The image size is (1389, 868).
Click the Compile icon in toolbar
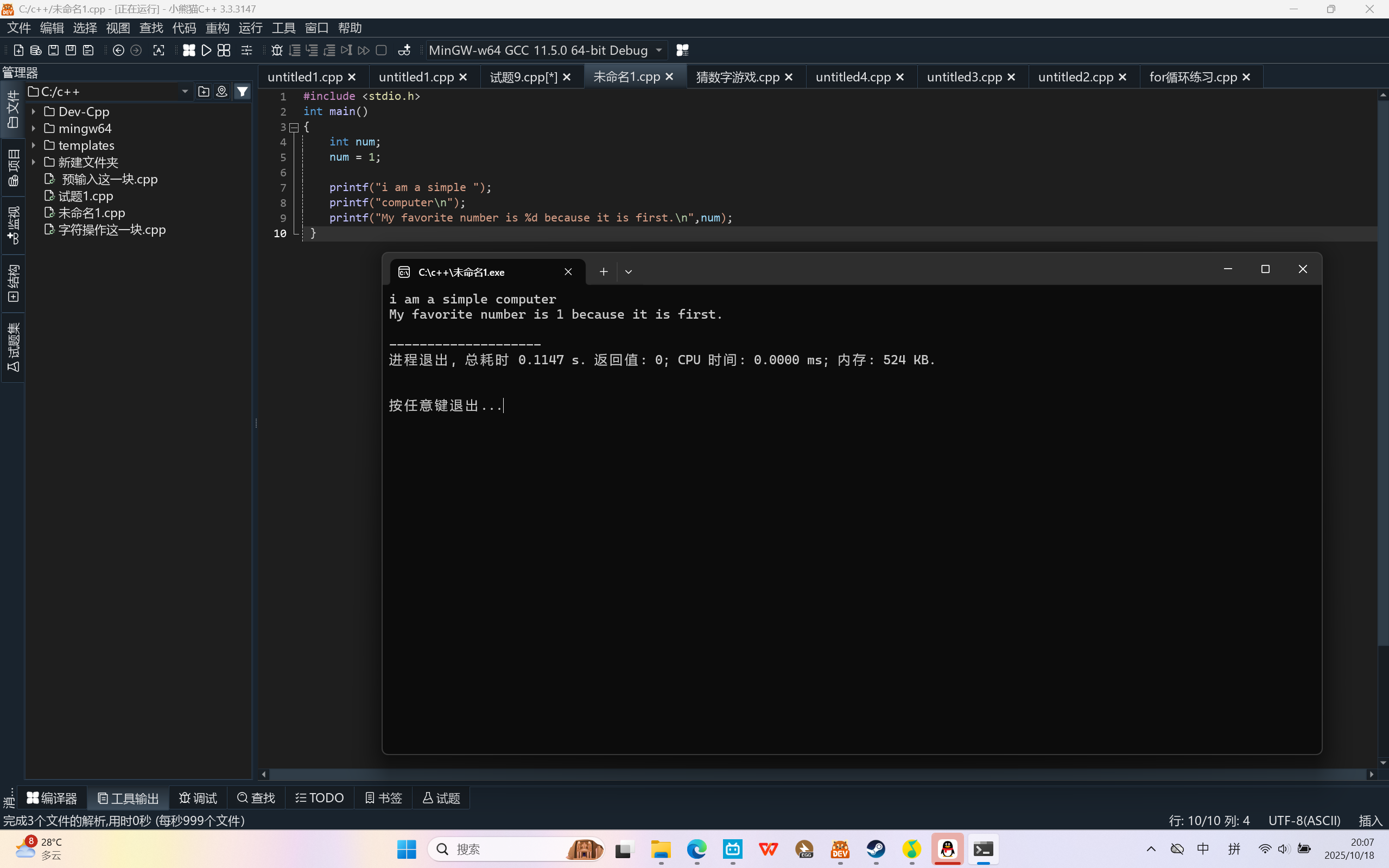pyautogui.click(x=189, y=50)
